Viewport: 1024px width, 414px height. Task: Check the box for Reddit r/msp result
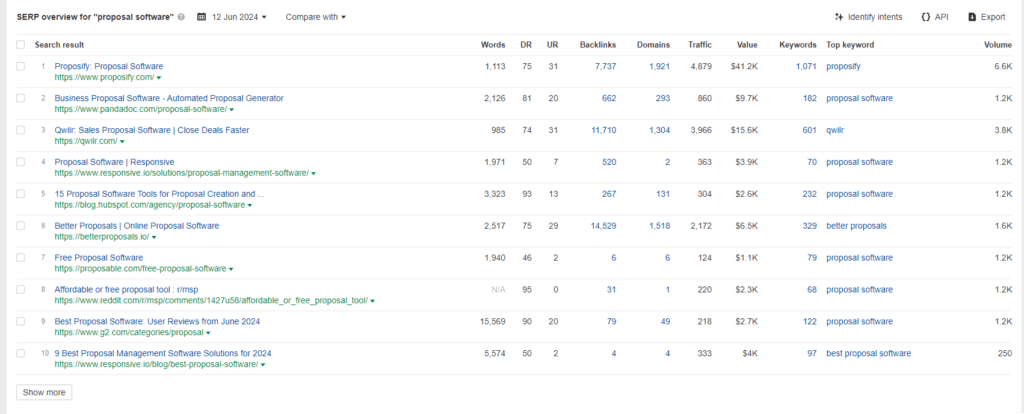pos(20,289)
